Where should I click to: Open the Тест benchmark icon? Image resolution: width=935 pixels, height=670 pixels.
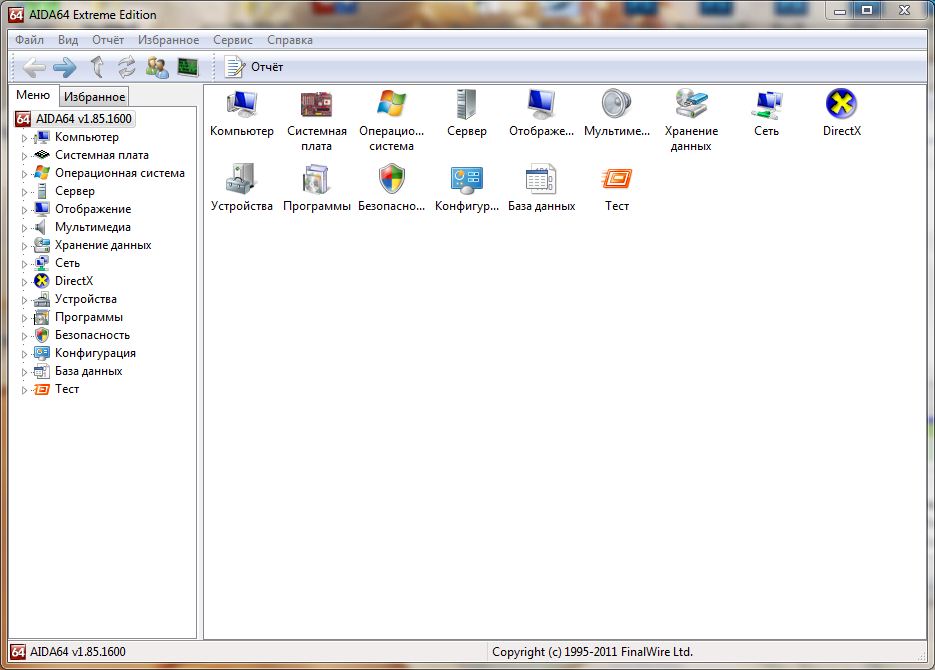617,180
